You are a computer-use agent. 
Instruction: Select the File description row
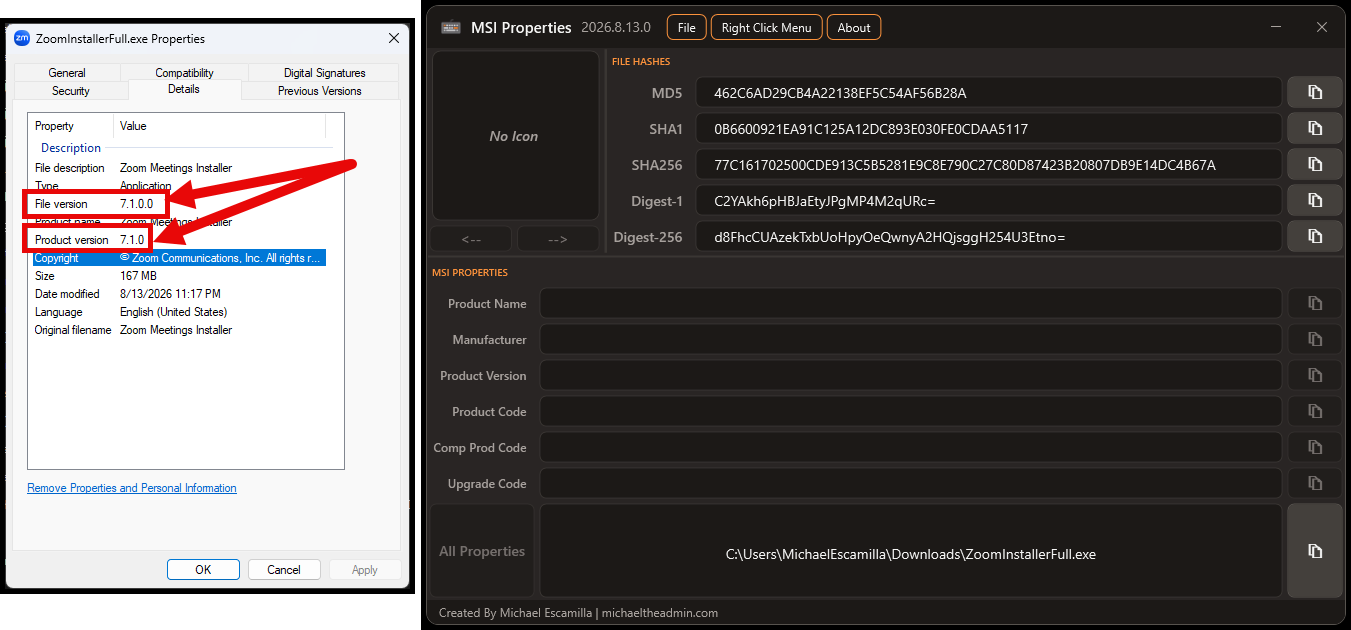point(178,168)
